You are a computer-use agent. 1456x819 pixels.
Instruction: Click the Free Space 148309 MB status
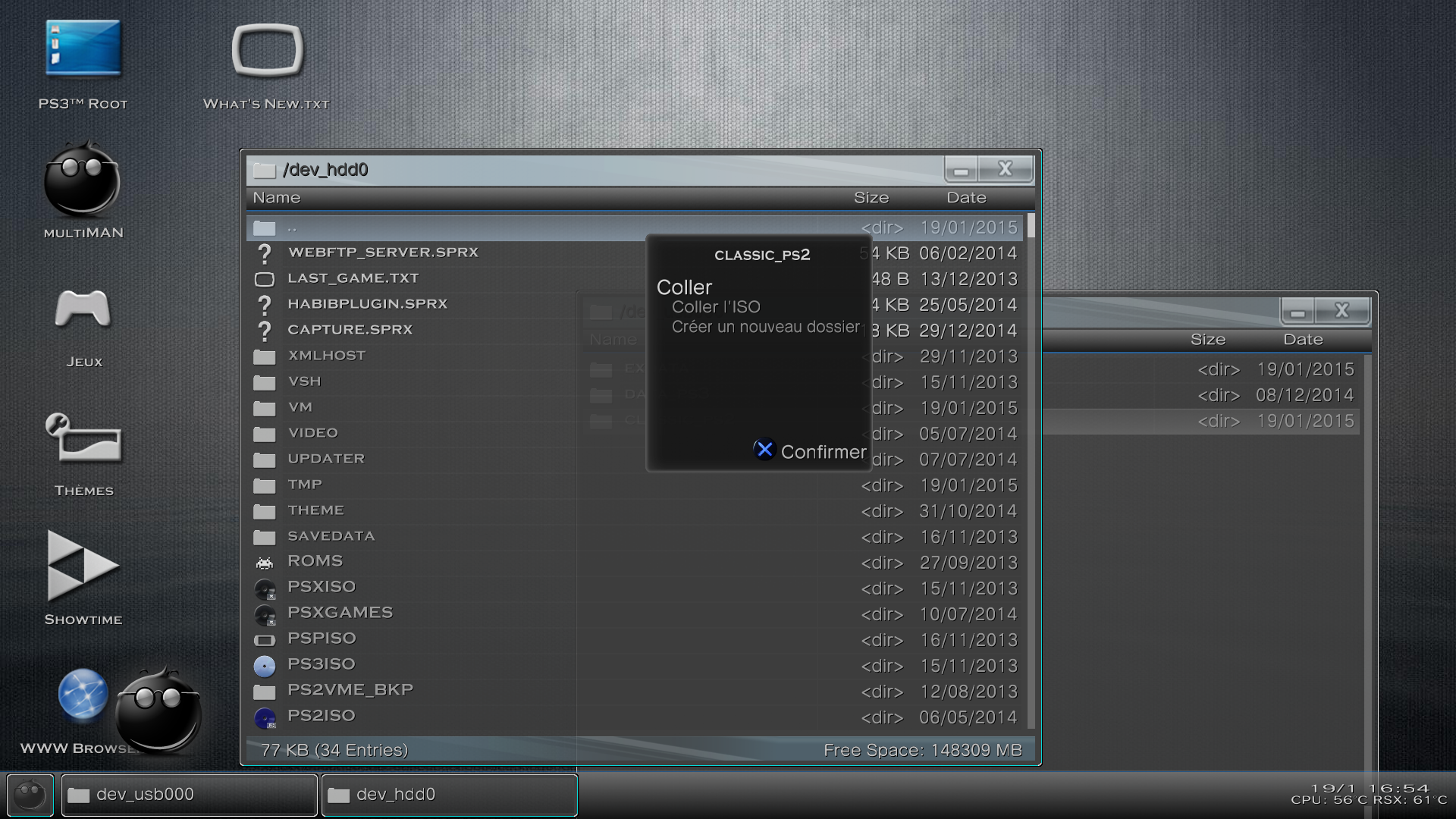click(x=923, y=750)
